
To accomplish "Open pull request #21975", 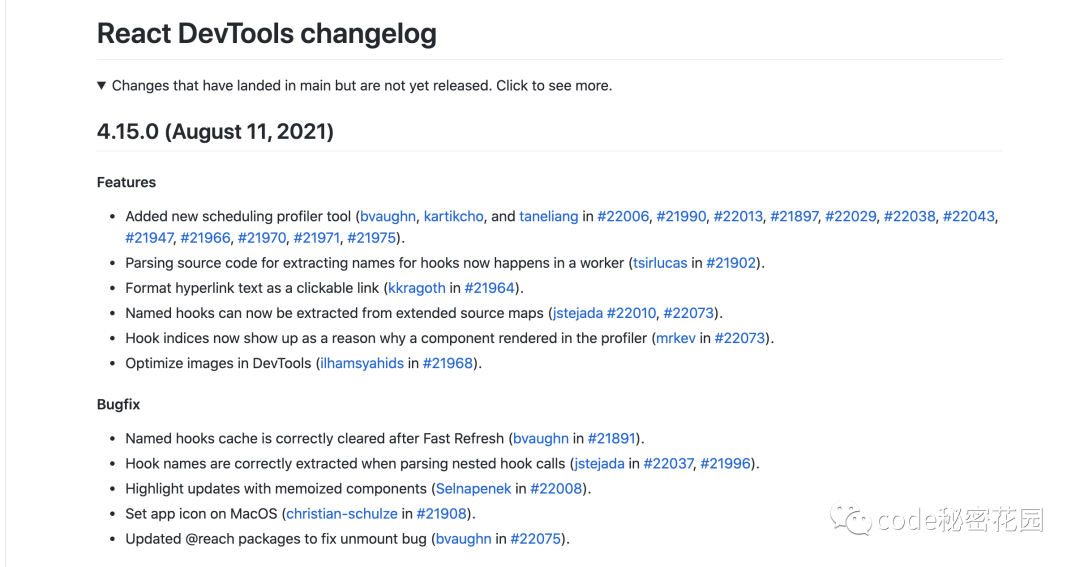I will 372,238.
